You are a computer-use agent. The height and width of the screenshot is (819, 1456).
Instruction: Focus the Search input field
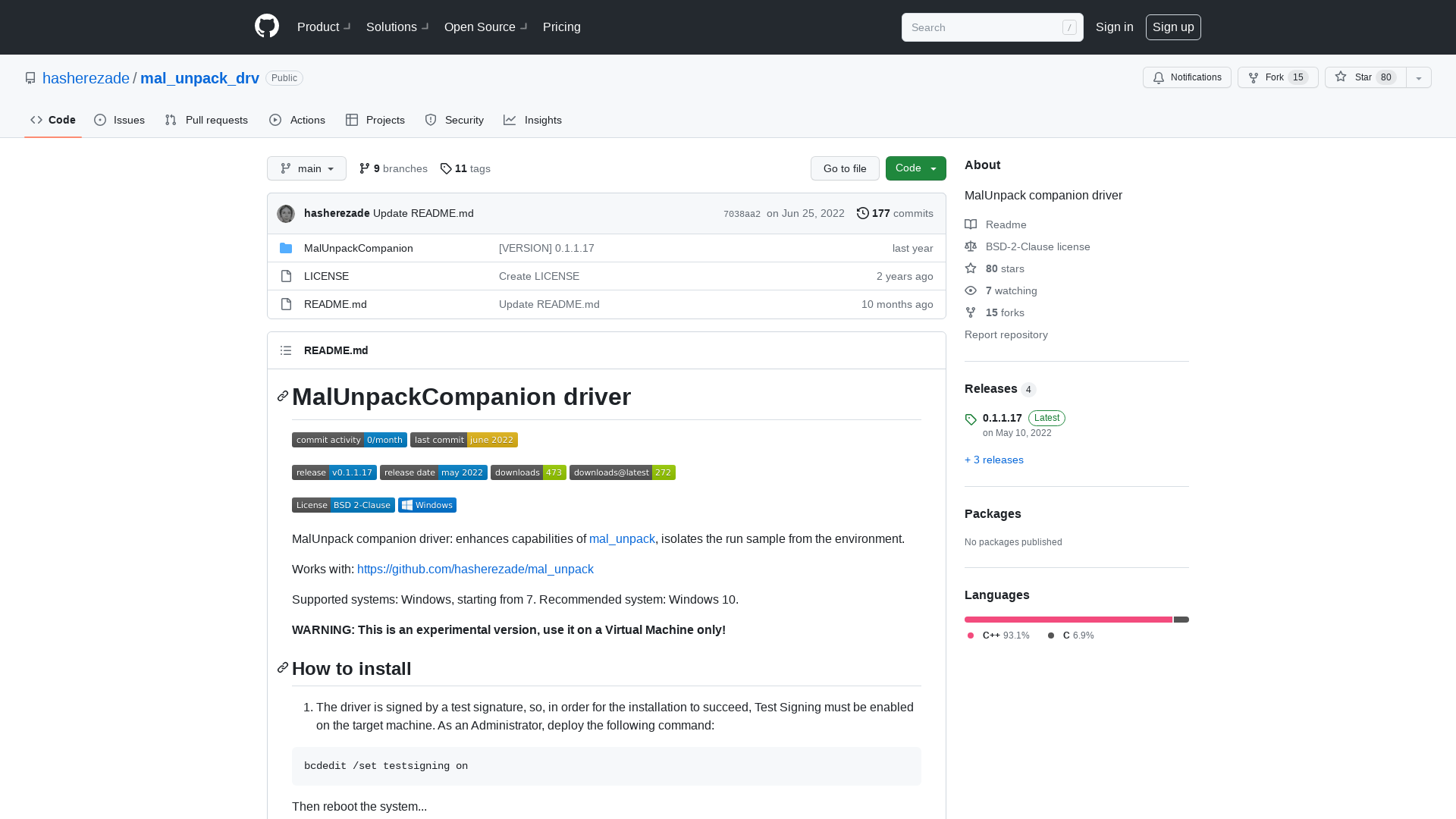(x=993, y=27)
